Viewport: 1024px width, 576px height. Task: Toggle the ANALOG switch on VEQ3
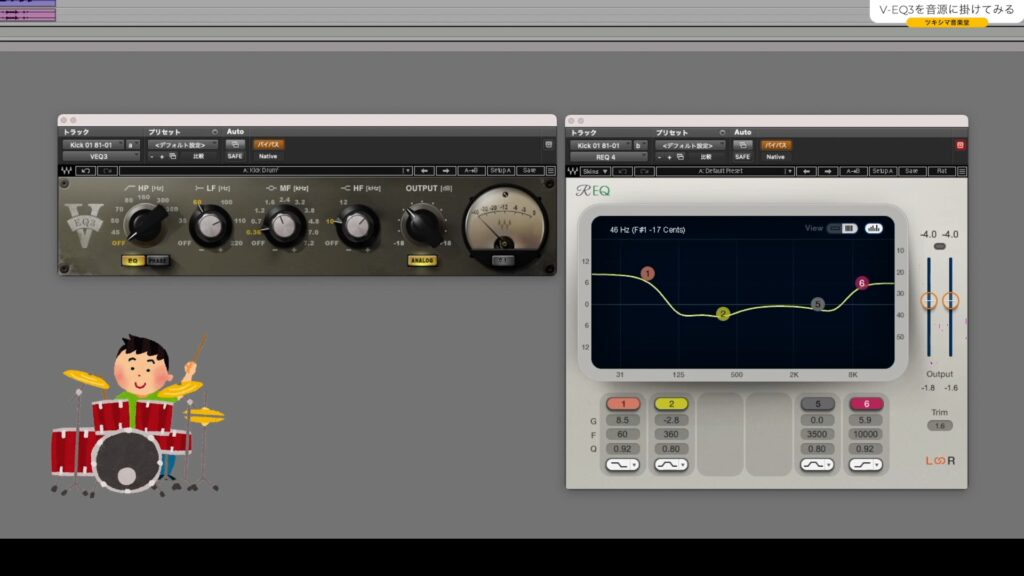[422, 260]
